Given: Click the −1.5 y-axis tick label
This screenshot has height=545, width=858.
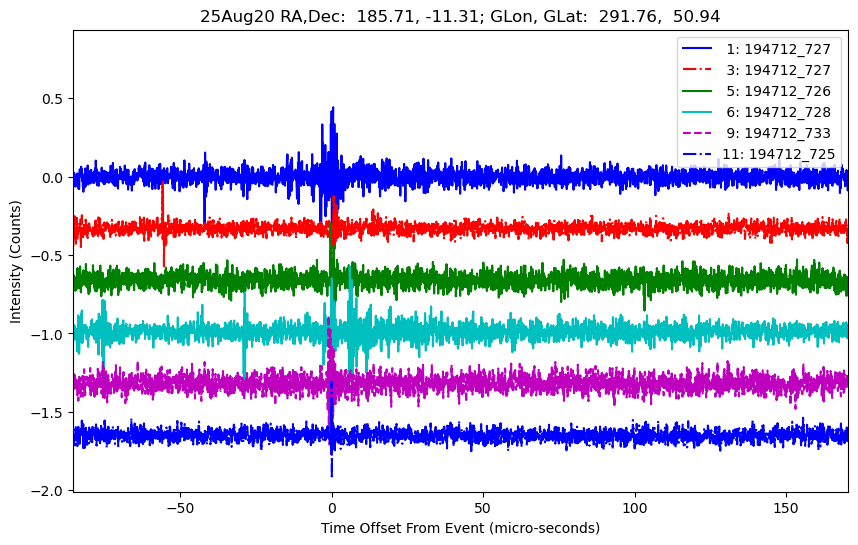Looking at the screenshot, I should (x=47, y=413).
